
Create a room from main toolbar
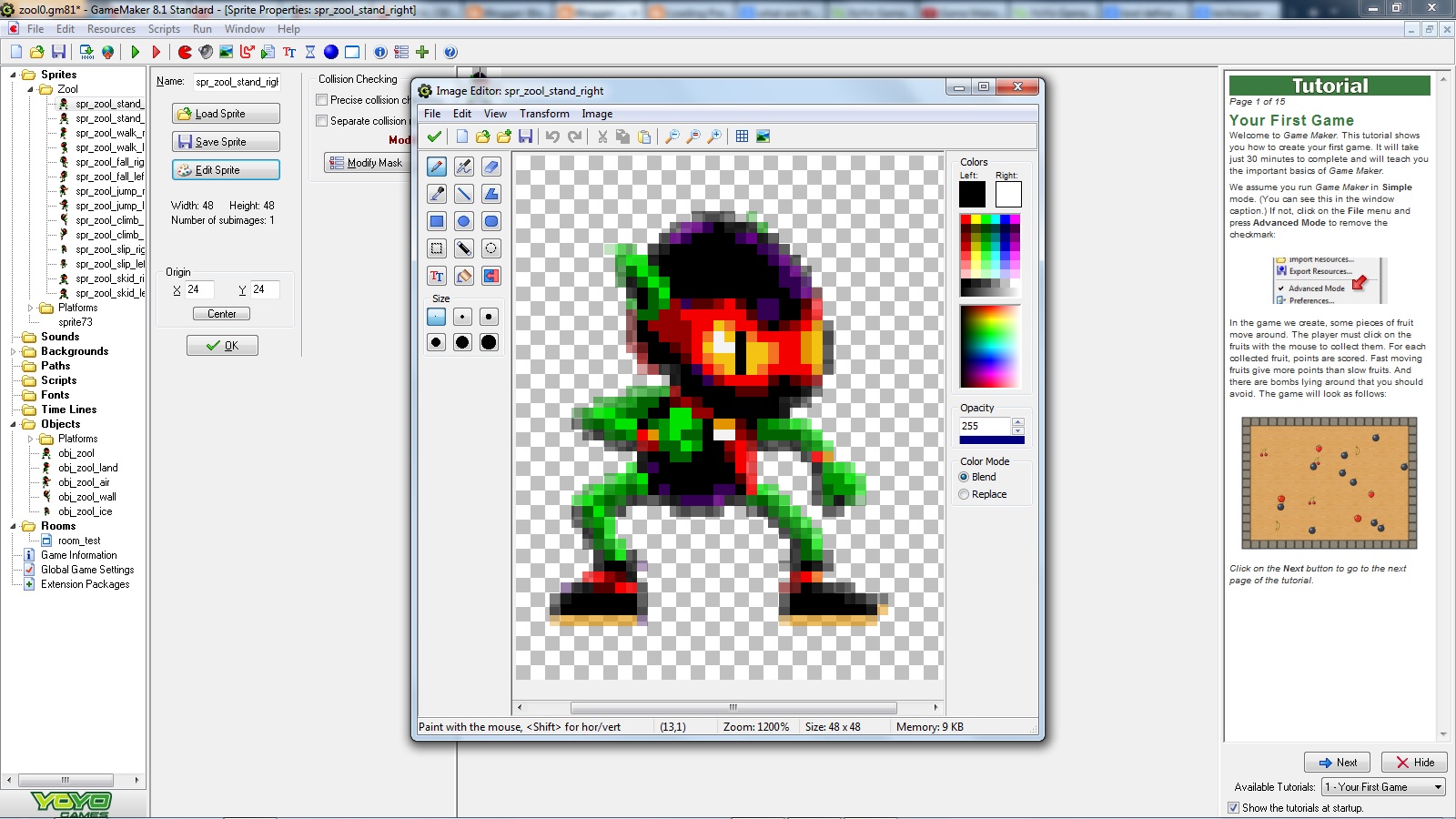(352, 52)
